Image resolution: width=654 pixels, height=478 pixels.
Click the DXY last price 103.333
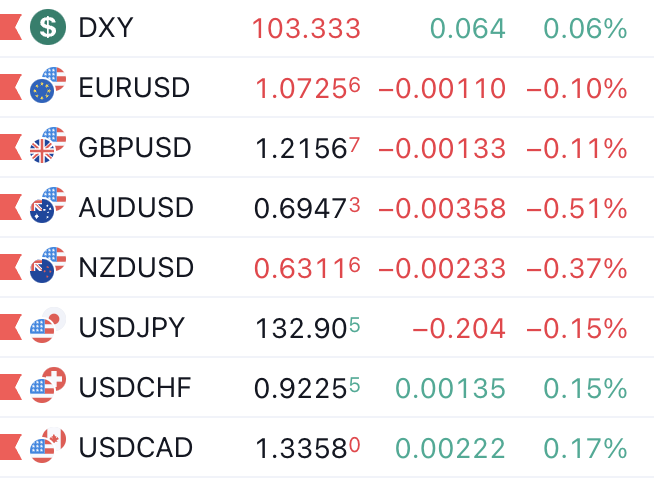tap(306, 29)
